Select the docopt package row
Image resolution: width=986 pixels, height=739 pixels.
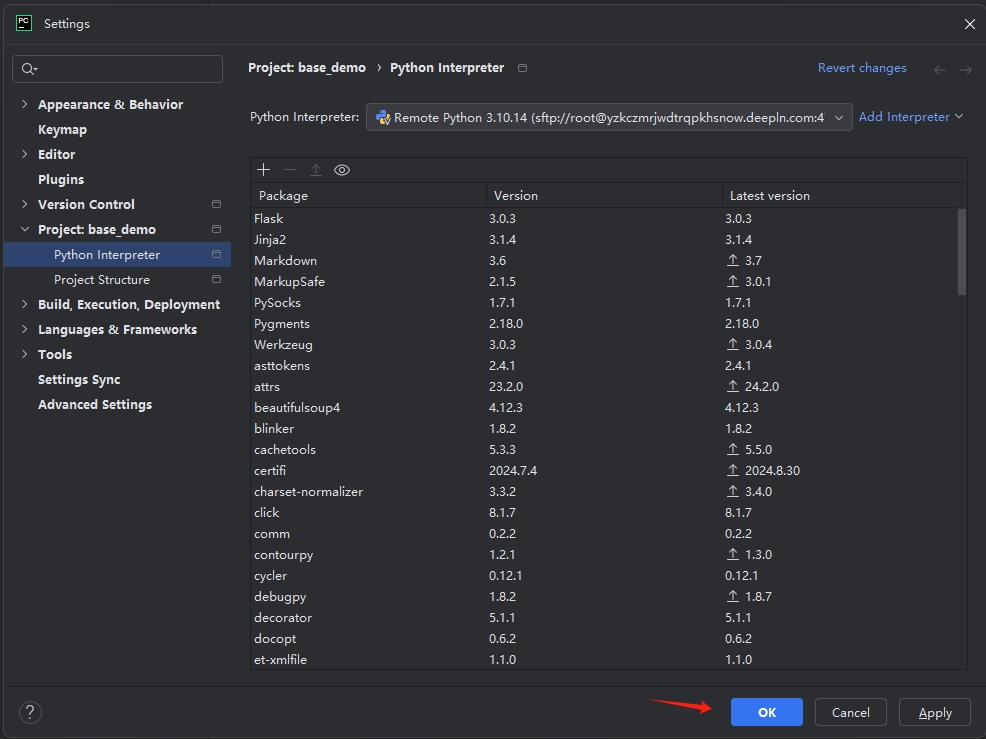point(604,638)
